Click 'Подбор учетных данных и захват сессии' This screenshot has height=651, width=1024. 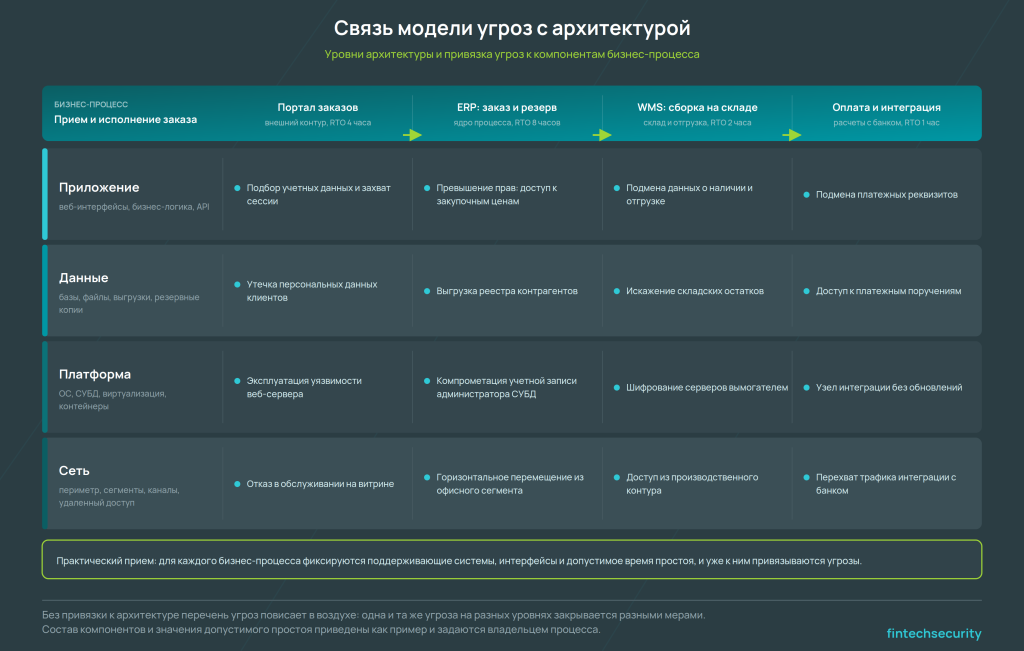click(x=318, y=195)
